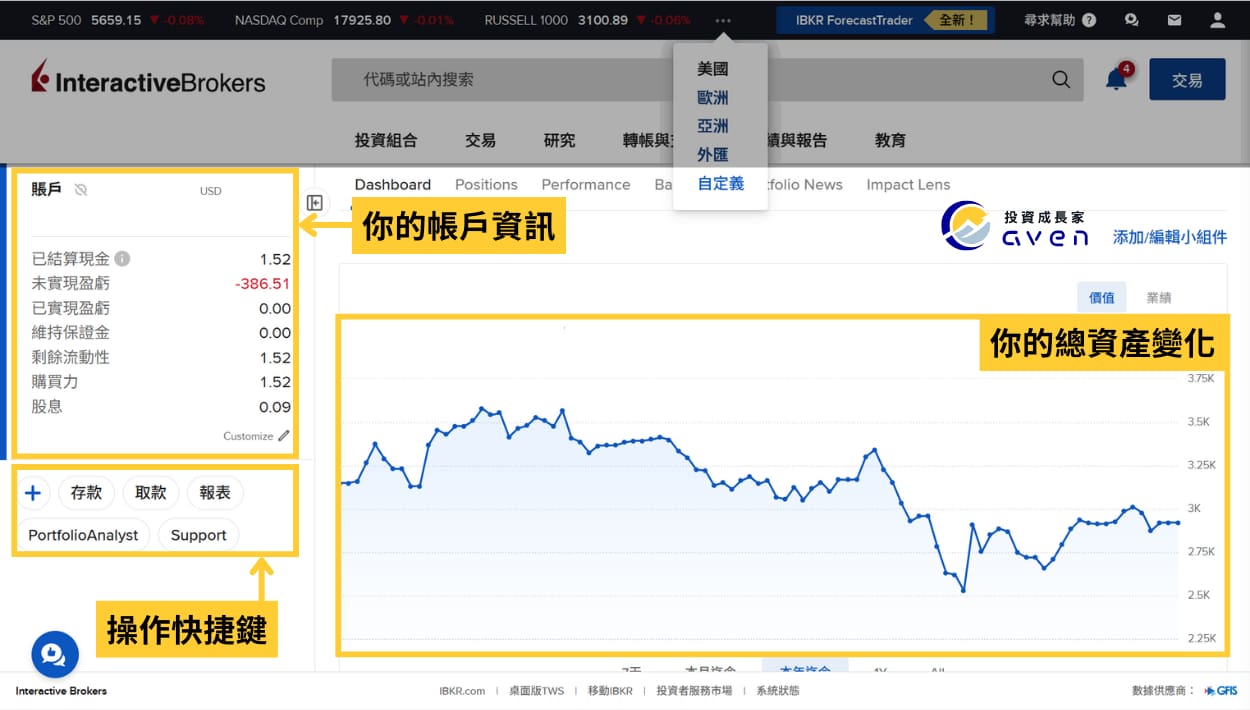Open the 研究 main menu
The width and height of the screenshot is (1250, 710).
560,140
